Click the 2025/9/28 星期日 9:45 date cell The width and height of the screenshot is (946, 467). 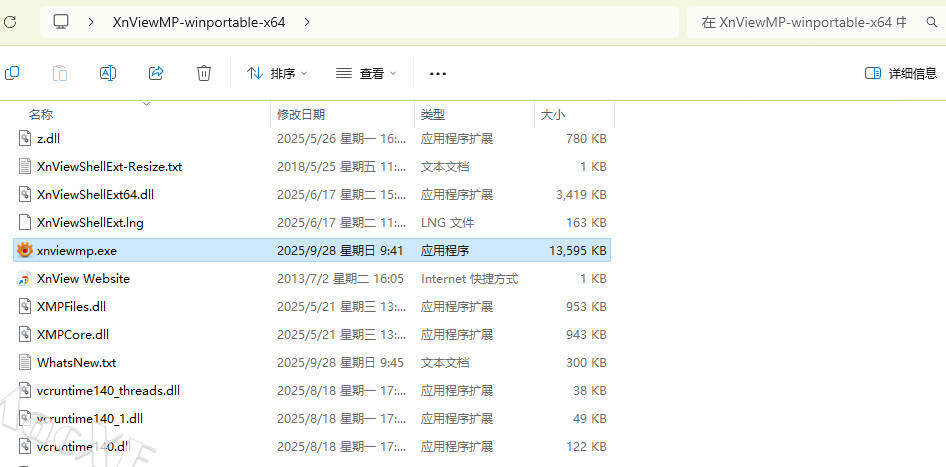point(340,363)
